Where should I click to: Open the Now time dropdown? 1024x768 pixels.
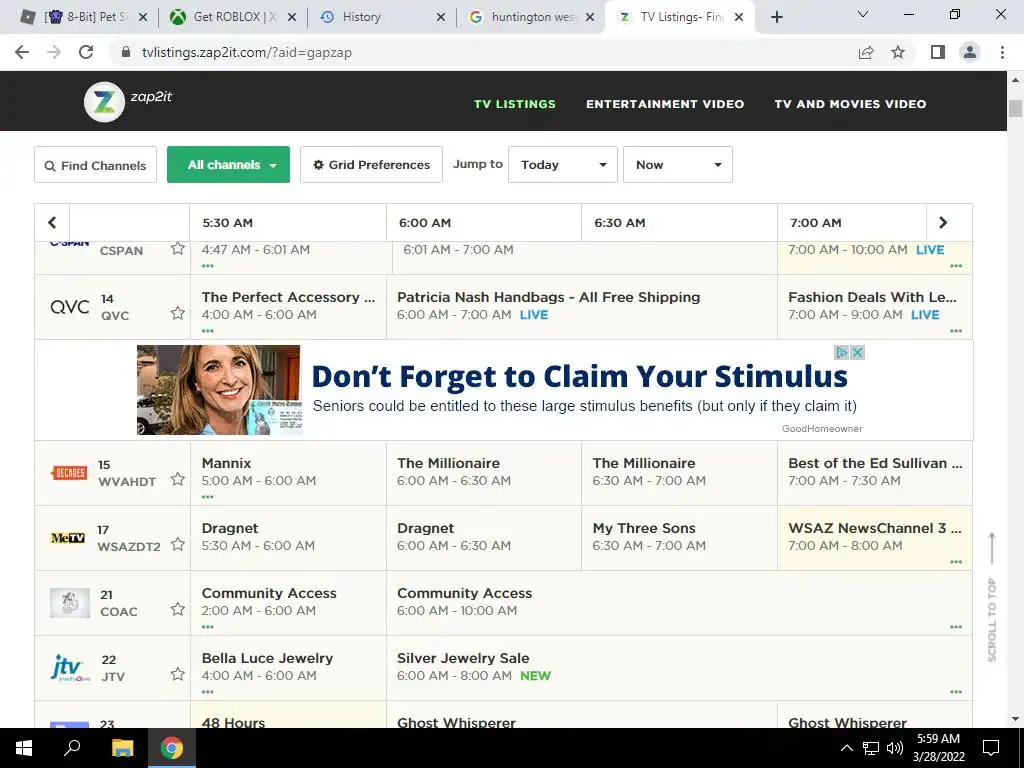(x=678, y=165)
